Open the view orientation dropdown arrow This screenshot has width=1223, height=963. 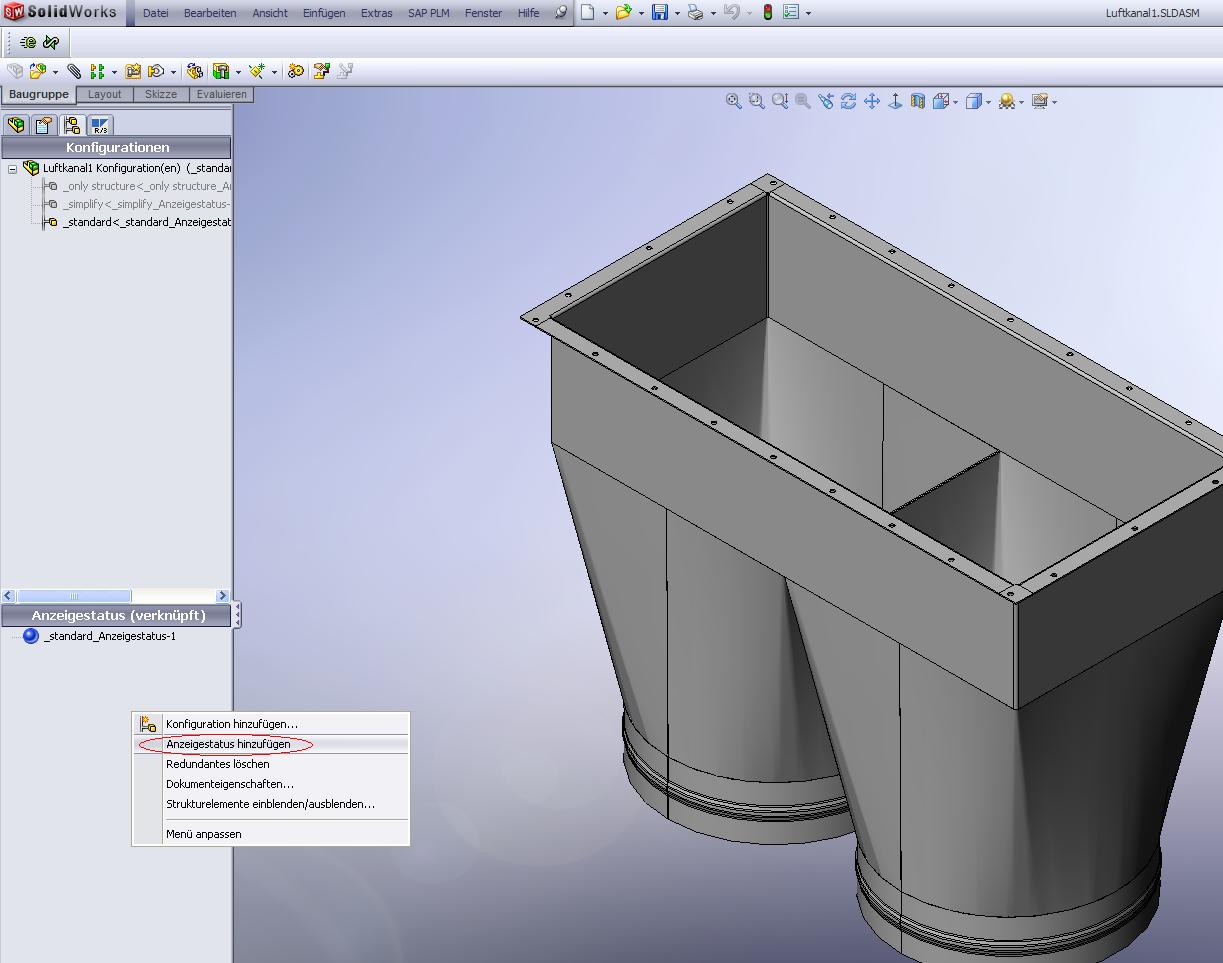[956, 102]
